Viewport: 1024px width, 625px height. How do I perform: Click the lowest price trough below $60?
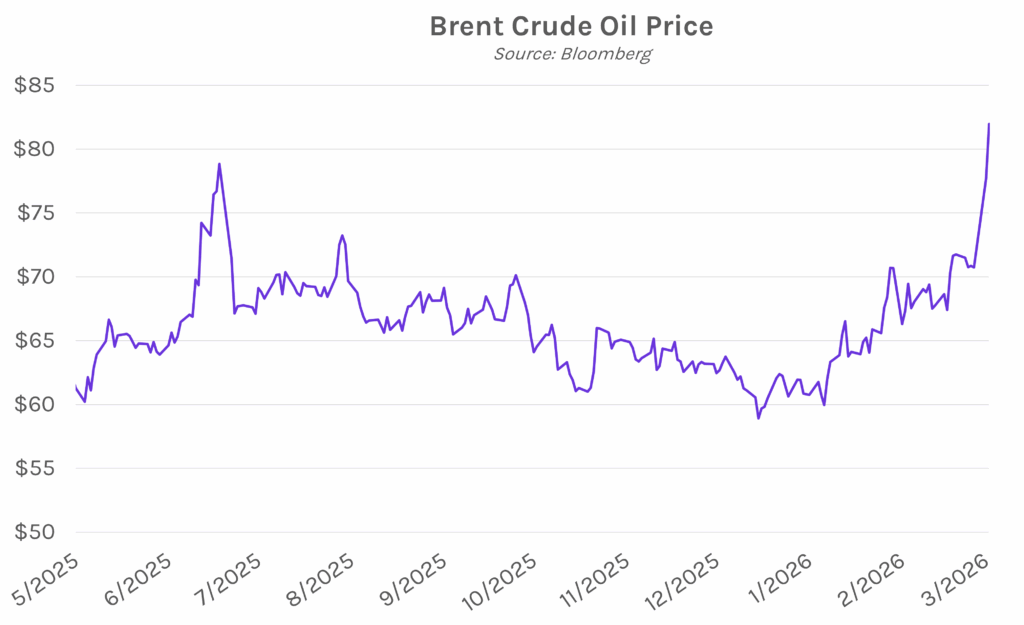[x=758, y=418]
